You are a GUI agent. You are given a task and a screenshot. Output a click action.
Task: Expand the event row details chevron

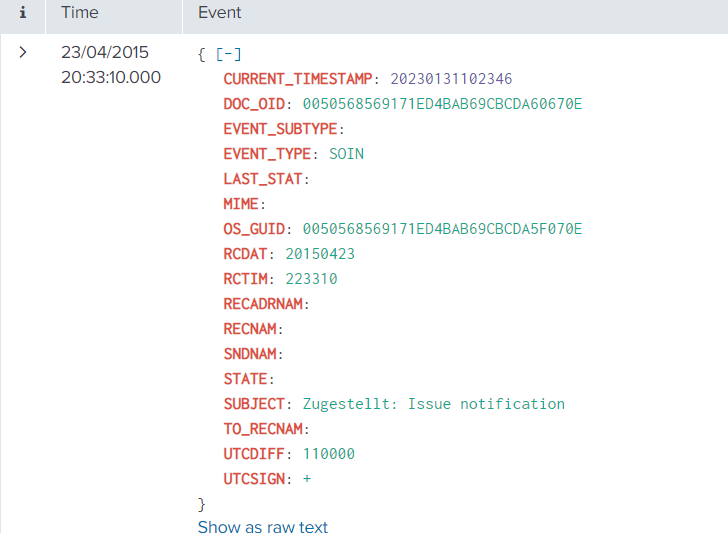coord(22,52)
